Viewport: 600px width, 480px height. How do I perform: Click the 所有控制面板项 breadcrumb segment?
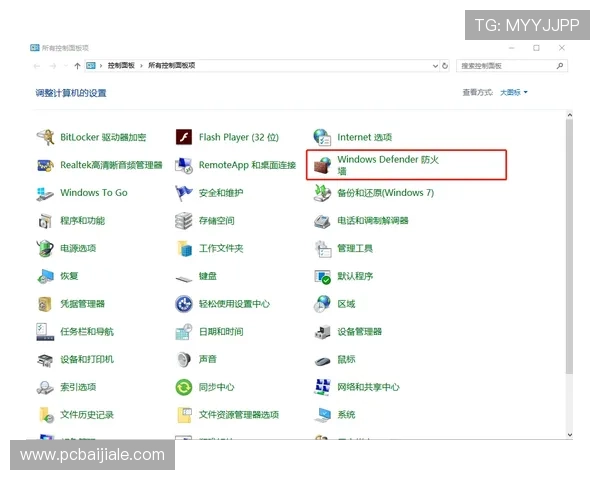pos(171,65)
